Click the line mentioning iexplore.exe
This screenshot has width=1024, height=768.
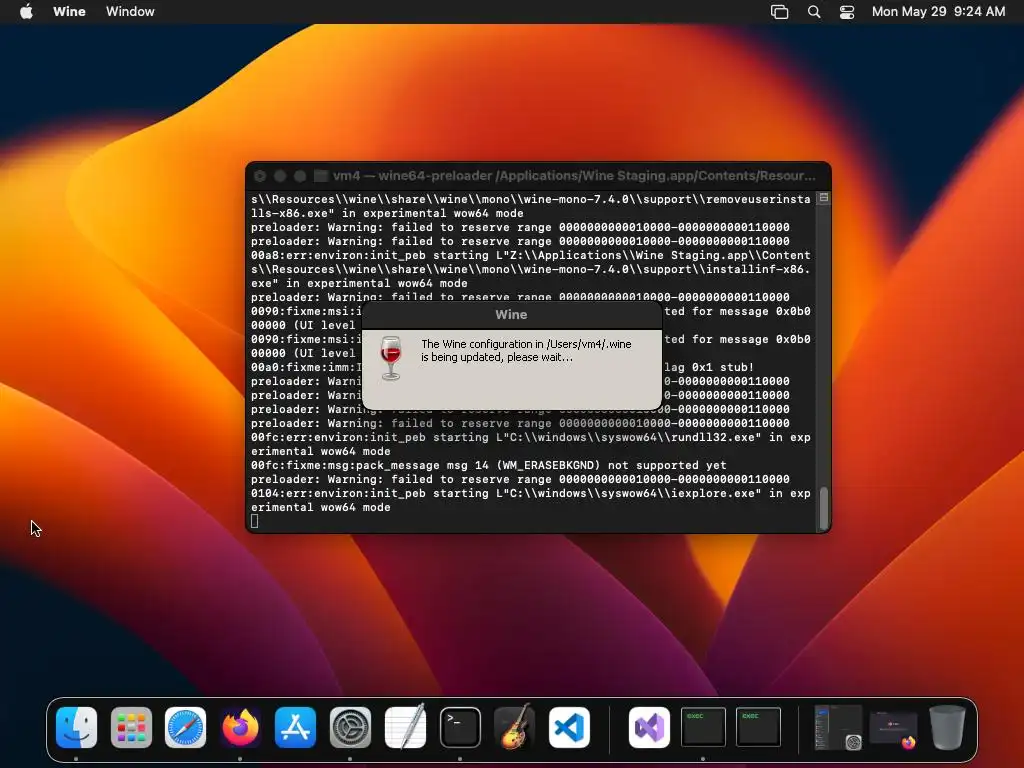click(530, 493)
